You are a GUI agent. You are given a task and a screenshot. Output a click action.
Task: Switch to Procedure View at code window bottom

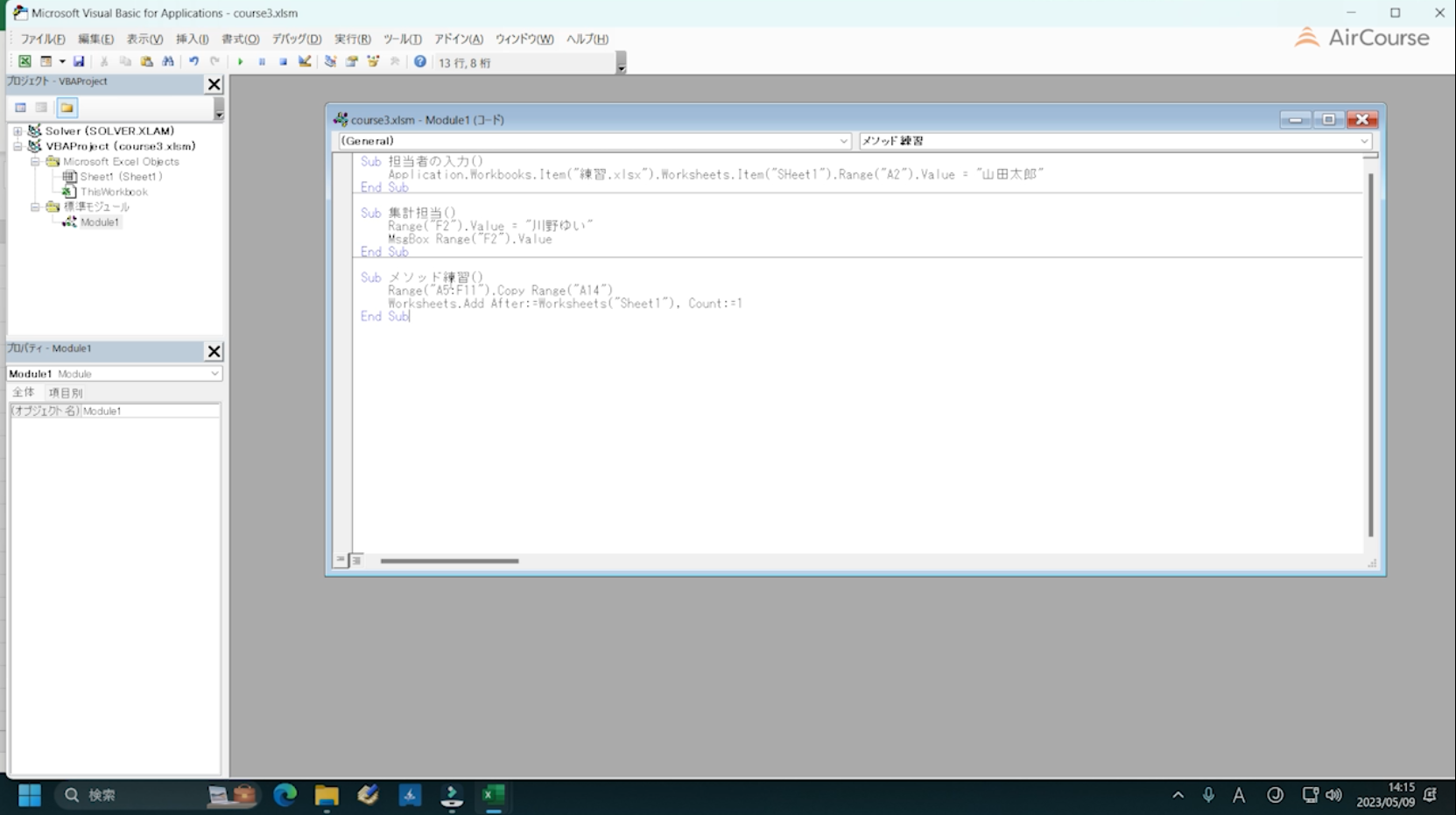(341, 560)
